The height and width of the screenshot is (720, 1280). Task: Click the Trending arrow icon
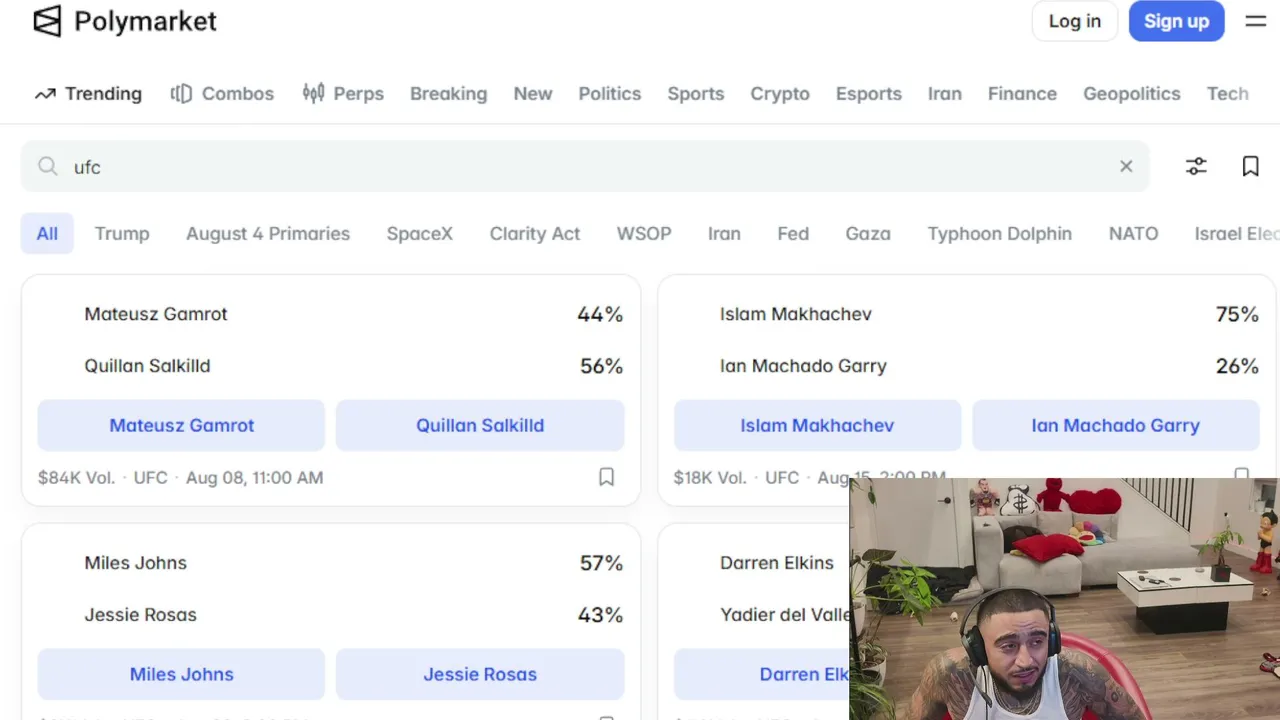pos(45,94)
